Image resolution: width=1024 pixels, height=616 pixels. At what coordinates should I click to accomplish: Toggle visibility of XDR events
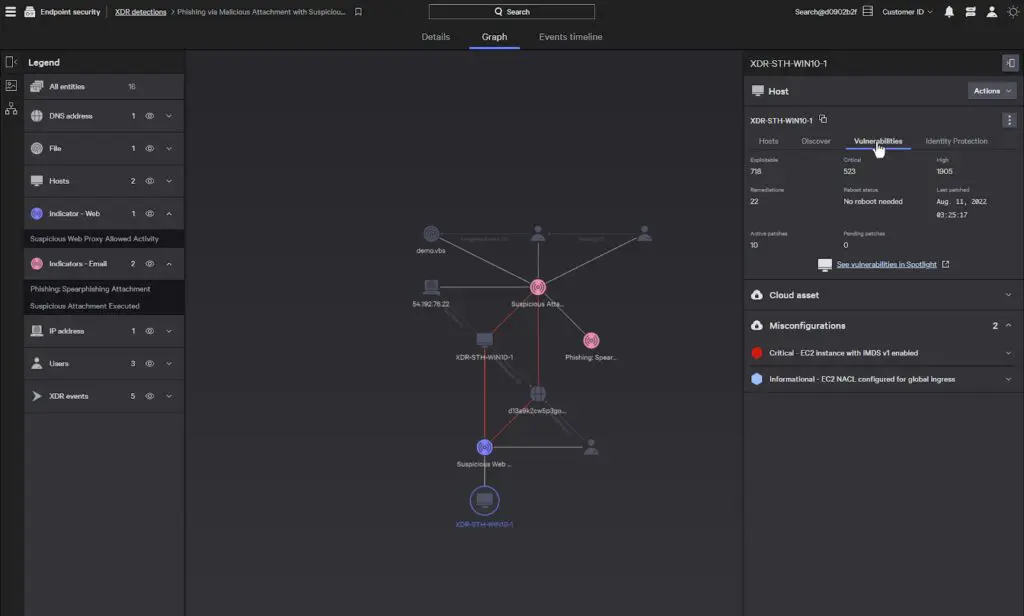coord(150,396)
